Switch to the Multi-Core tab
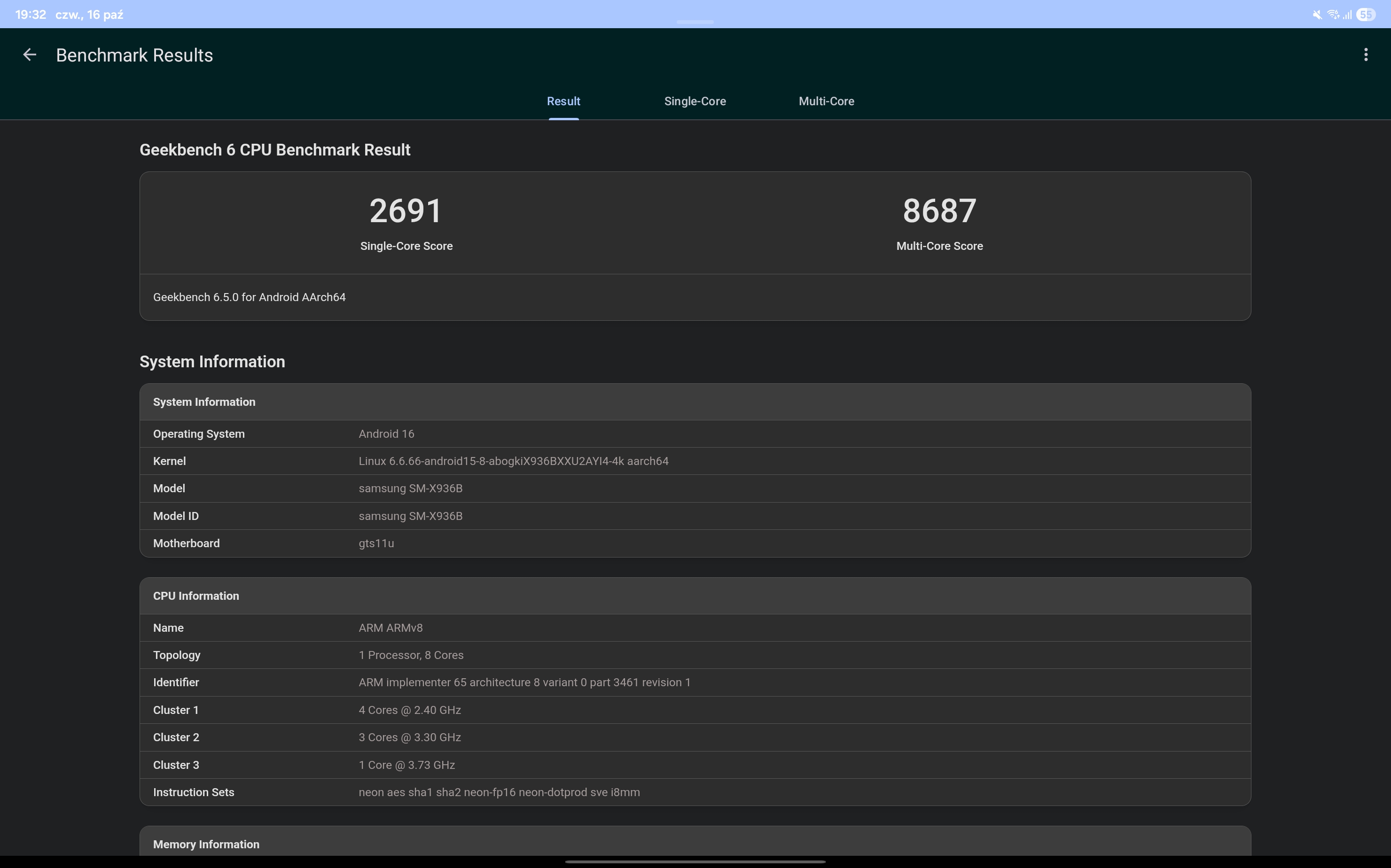 coord(826,101)
